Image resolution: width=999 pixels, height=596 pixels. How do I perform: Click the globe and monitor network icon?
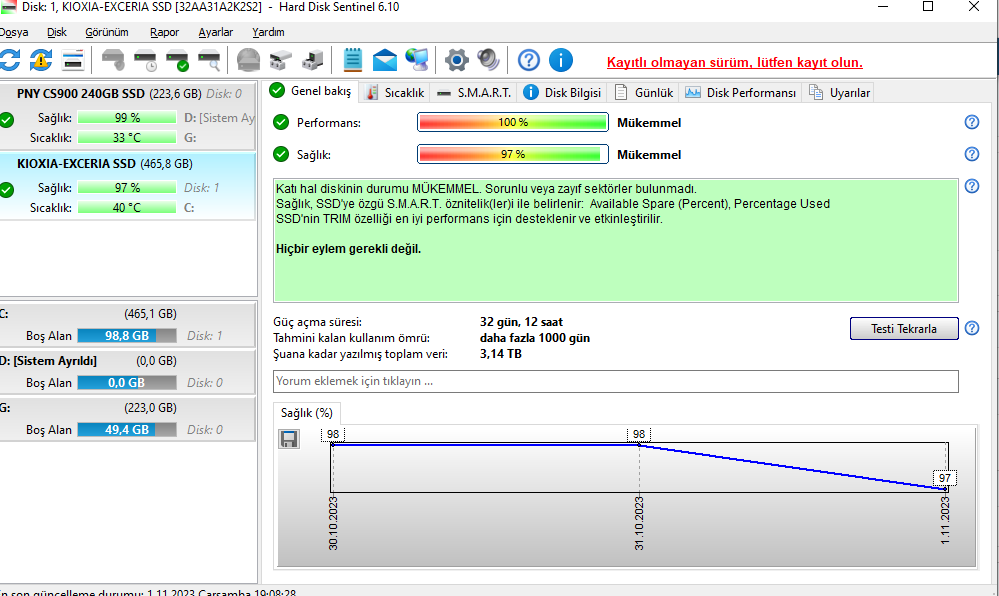[417, 61]
